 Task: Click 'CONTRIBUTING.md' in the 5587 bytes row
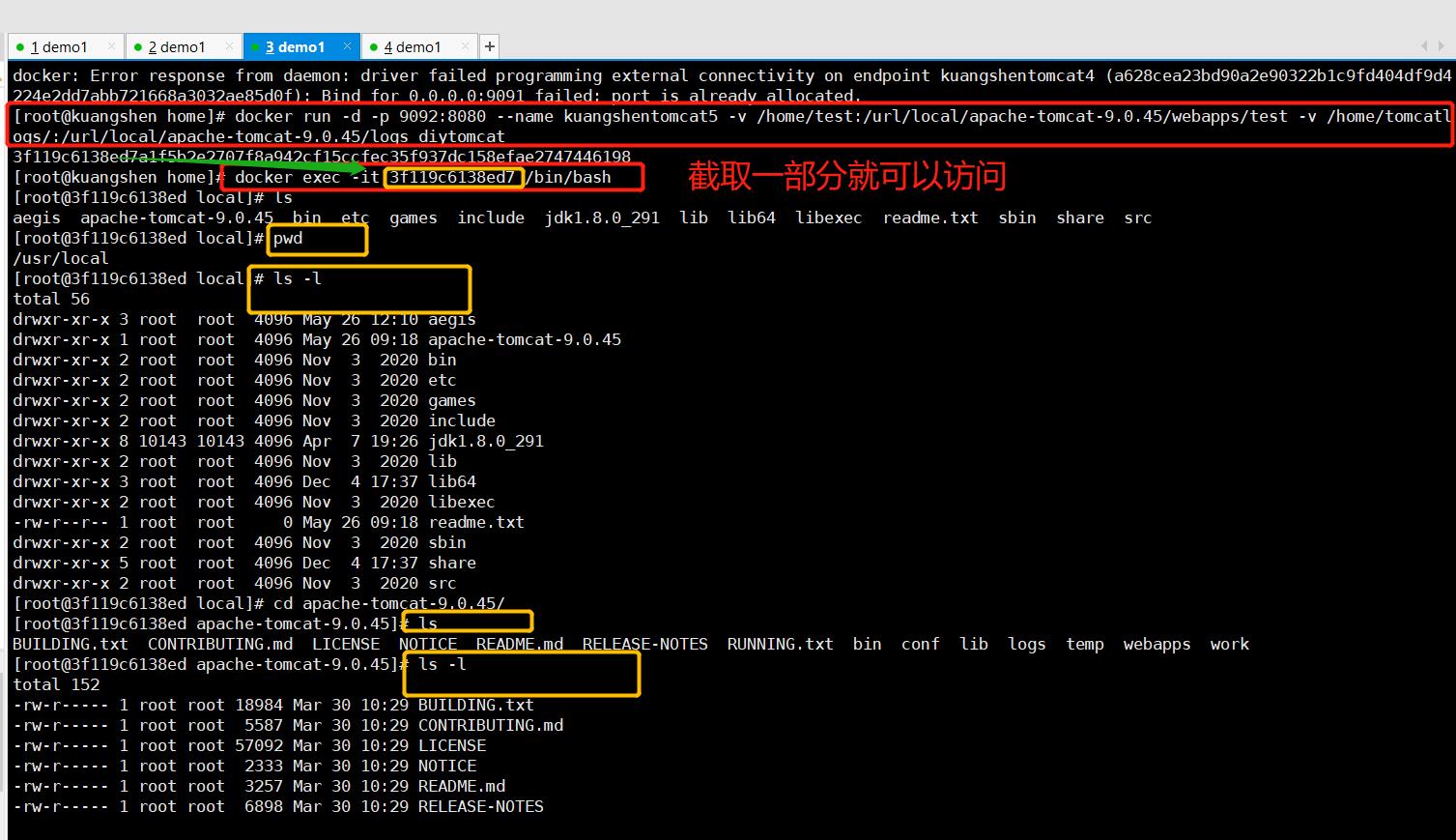tap(491, 725)
